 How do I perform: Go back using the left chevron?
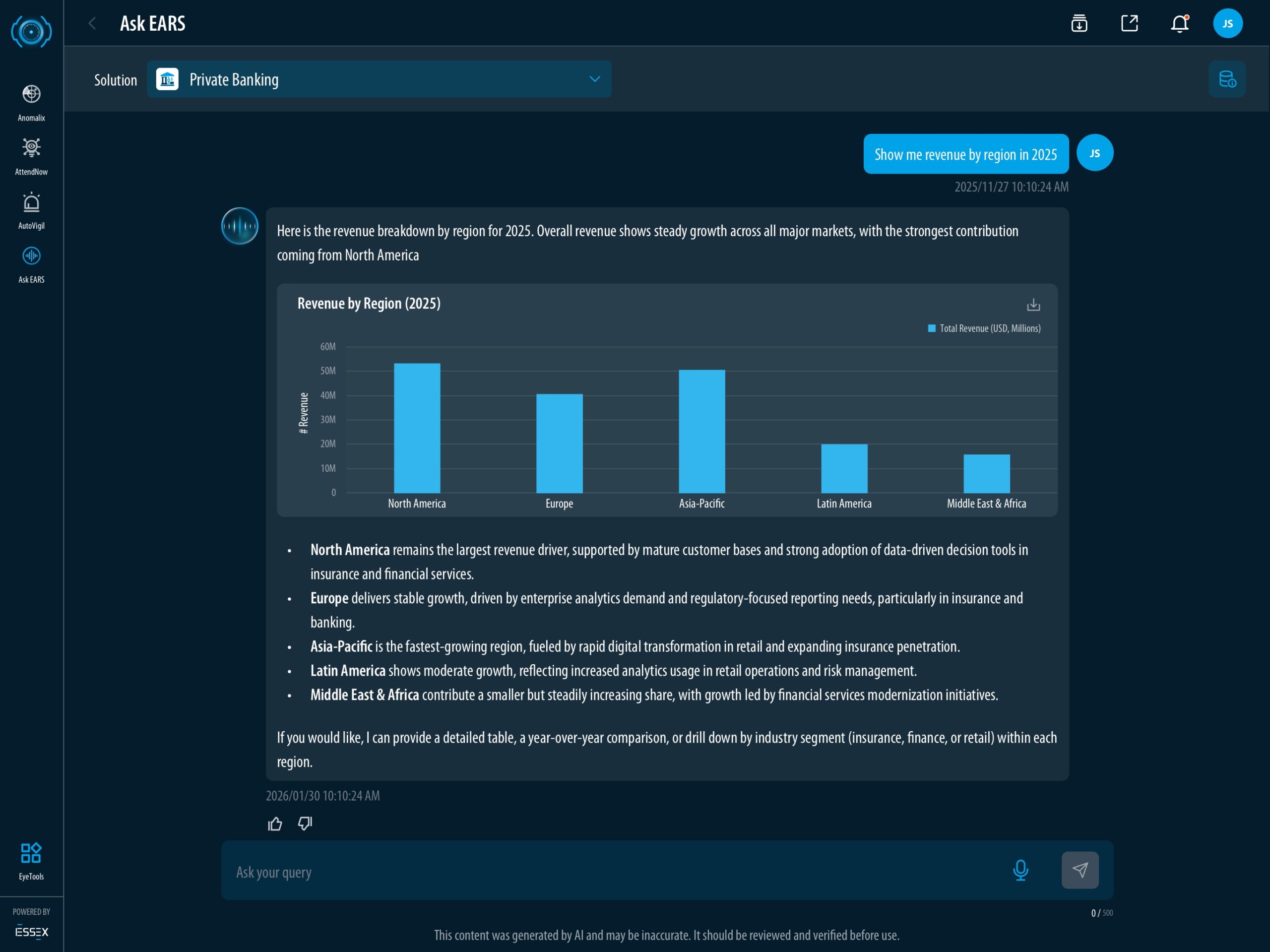[92, 23]
